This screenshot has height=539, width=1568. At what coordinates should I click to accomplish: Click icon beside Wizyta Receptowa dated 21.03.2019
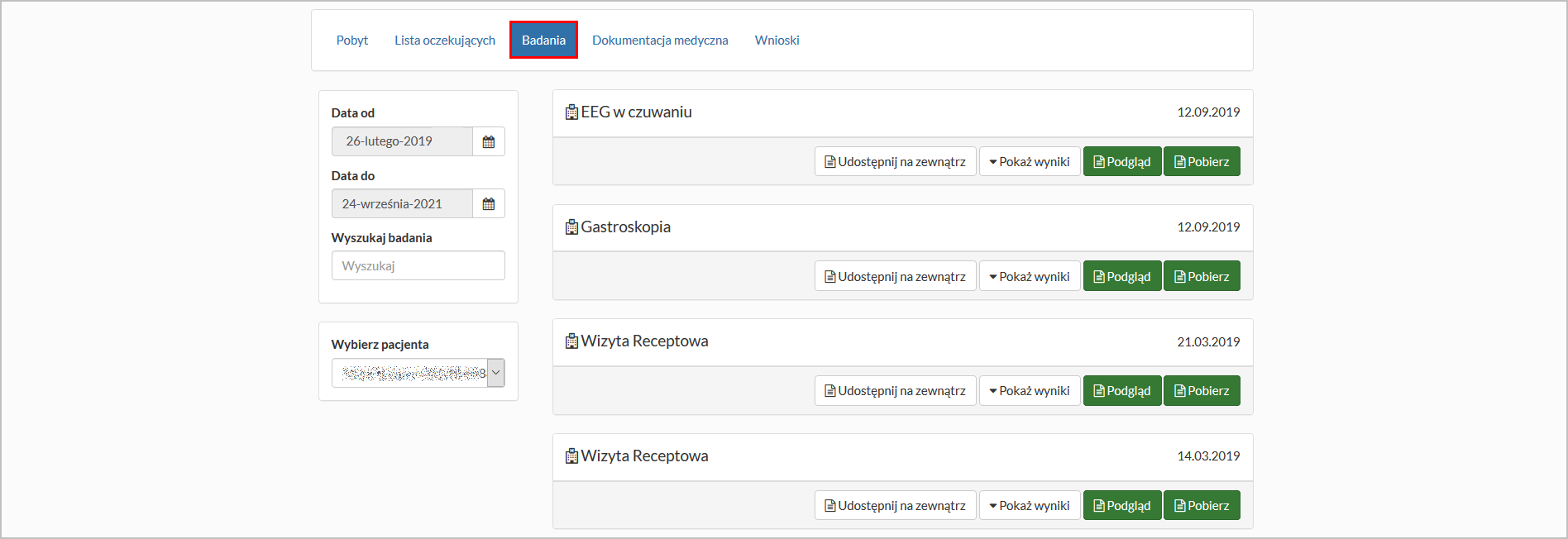coord(571,341)
